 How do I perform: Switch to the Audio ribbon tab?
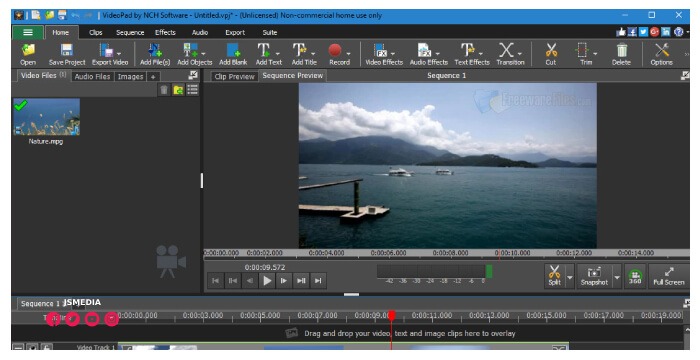(200, 32)
